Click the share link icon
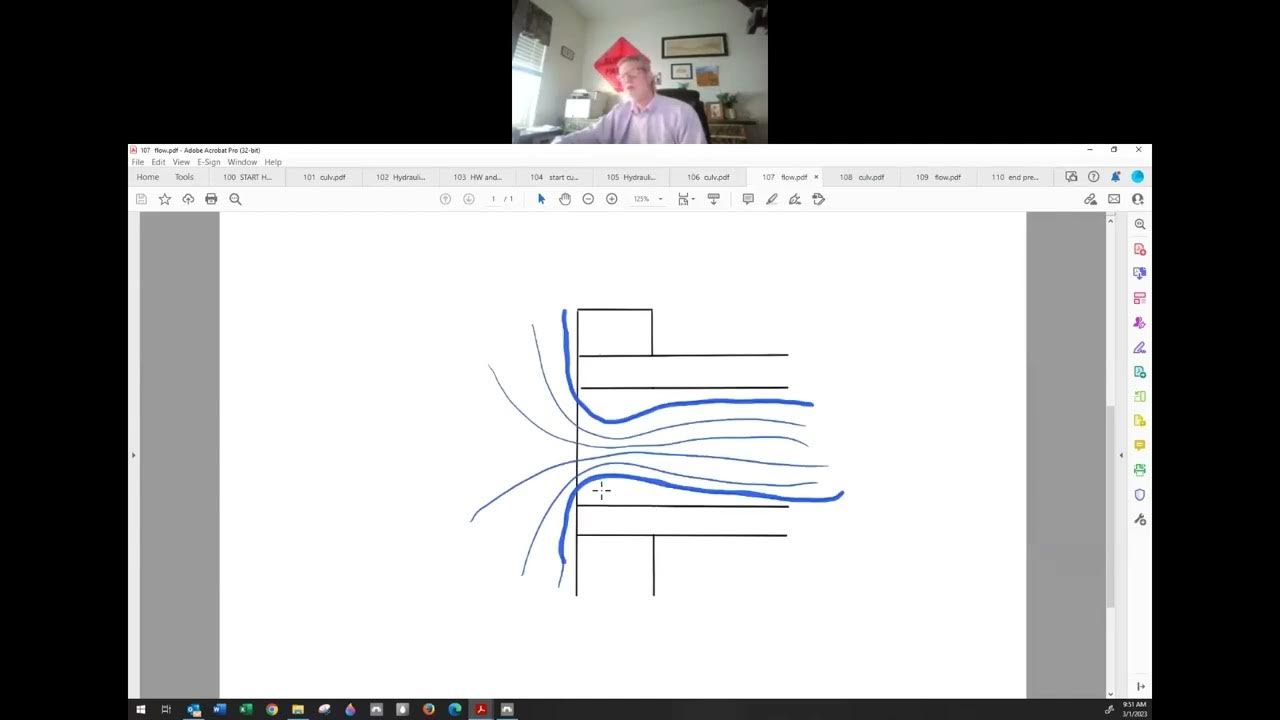Screen dimensions: 1280x720 tap(1091, 199)
